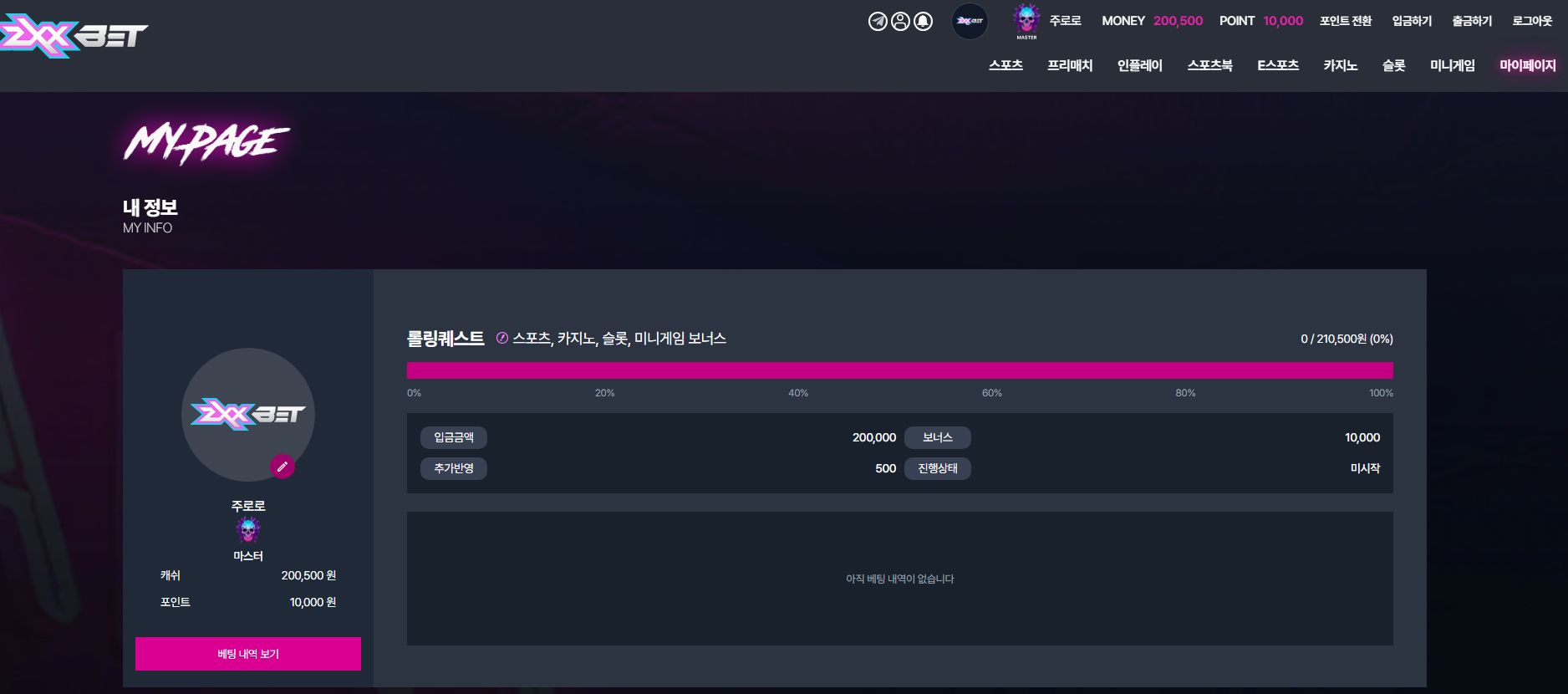Open the Telegram paper-plane icon
The height and width of the screenshot is (694, 1568).
pos(878,21)
